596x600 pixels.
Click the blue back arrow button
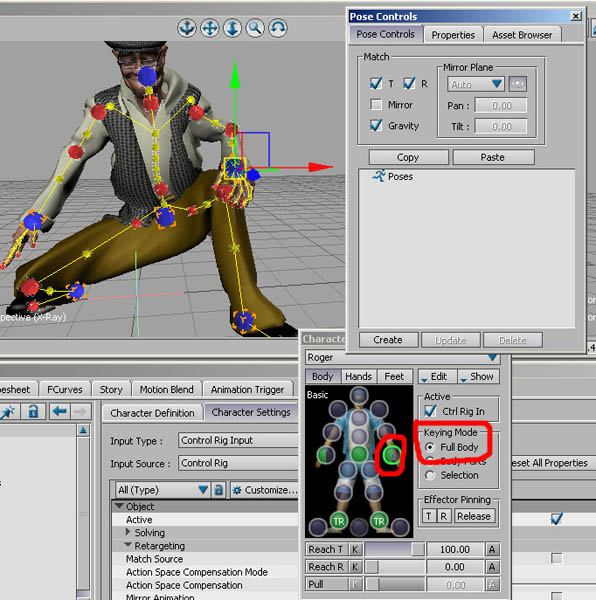(60, 412)
